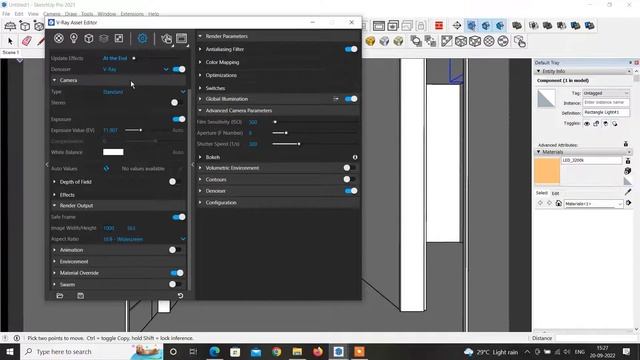Open Render Elements layers tab
Image resolution: width=640 pixels, height=360 pixels.
[x=104, y=38]
